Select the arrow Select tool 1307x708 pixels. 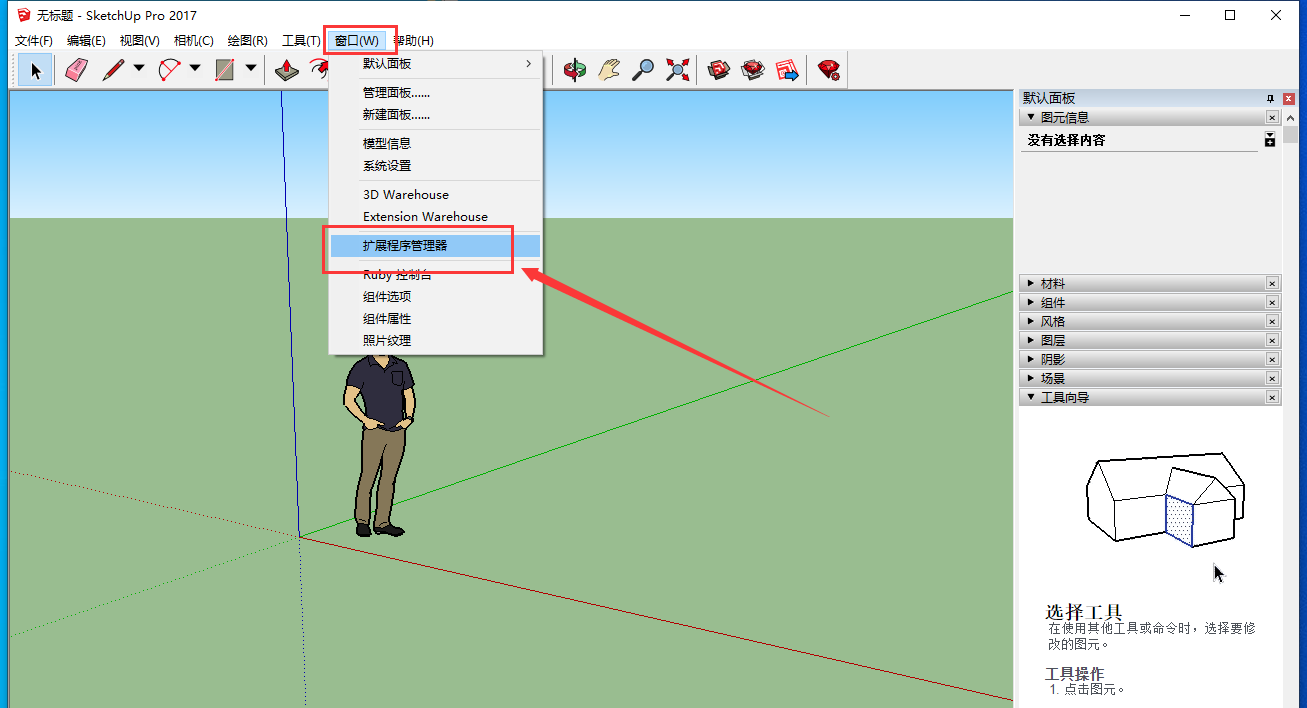click(x=36, y=70)
